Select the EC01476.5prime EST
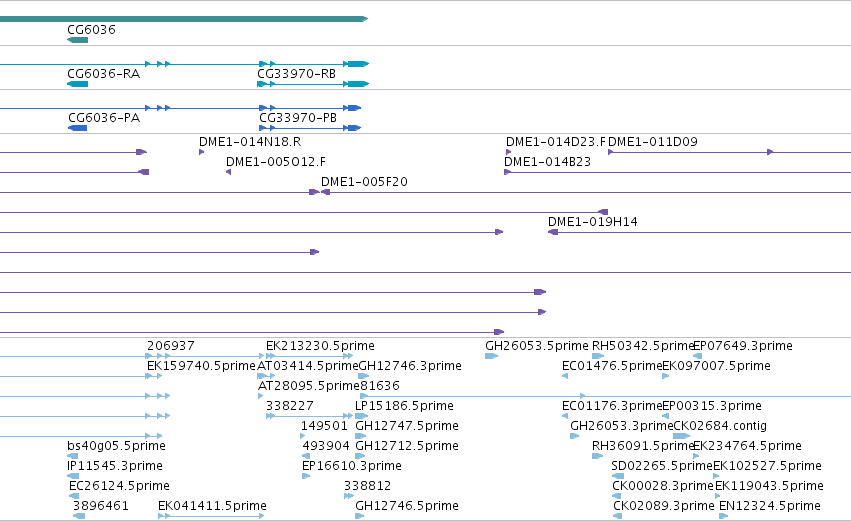 (x=612, y=366)
